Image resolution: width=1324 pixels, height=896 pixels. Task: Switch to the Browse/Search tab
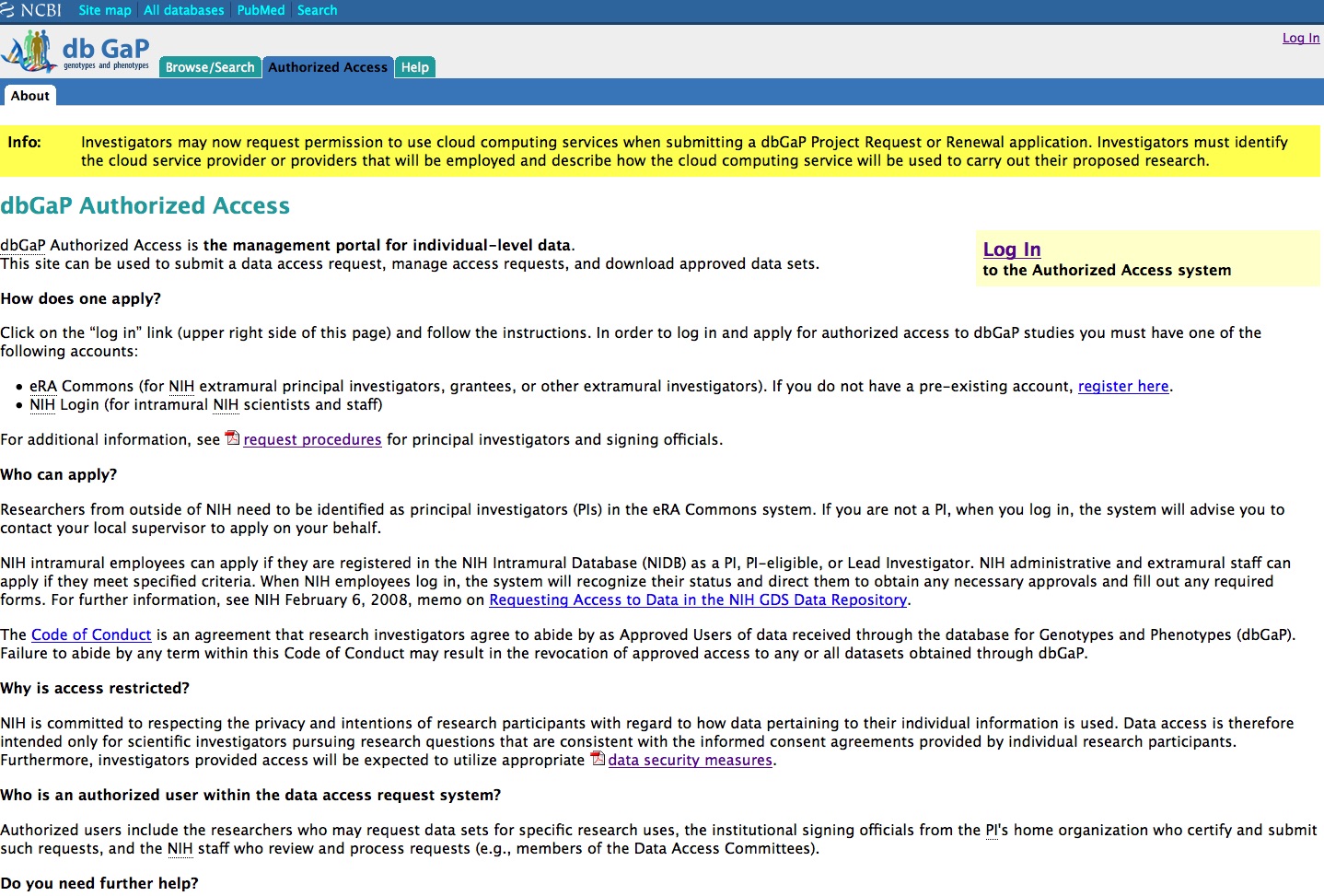point(210,67)
